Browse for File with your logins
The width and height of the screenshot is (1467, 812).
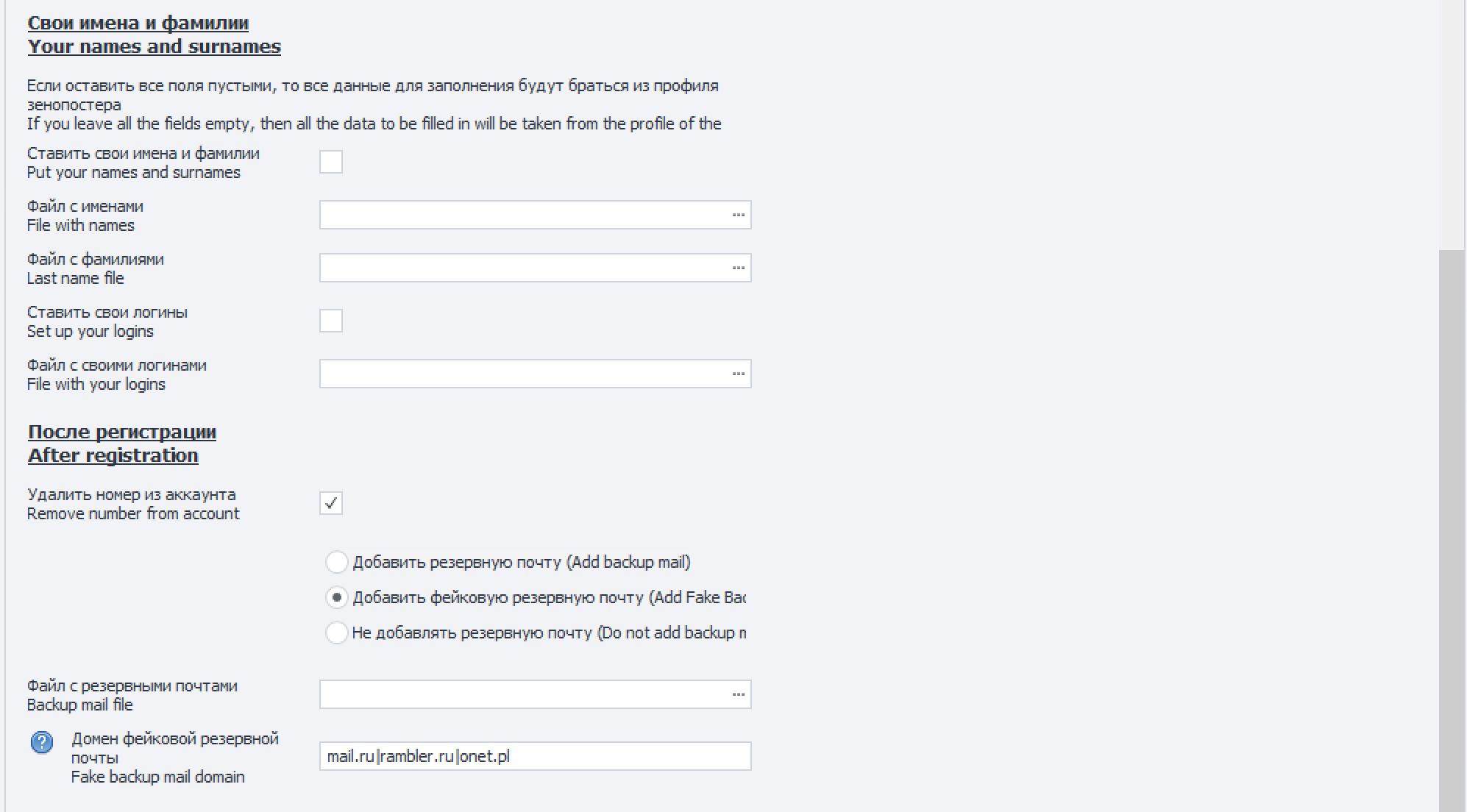pos(738,374)
